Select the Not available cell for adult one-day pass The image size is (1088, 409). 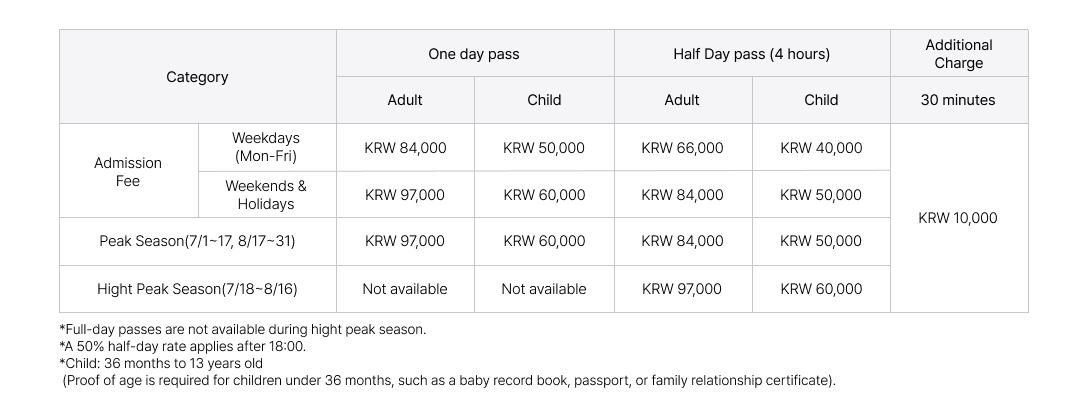tap(405, 289)
